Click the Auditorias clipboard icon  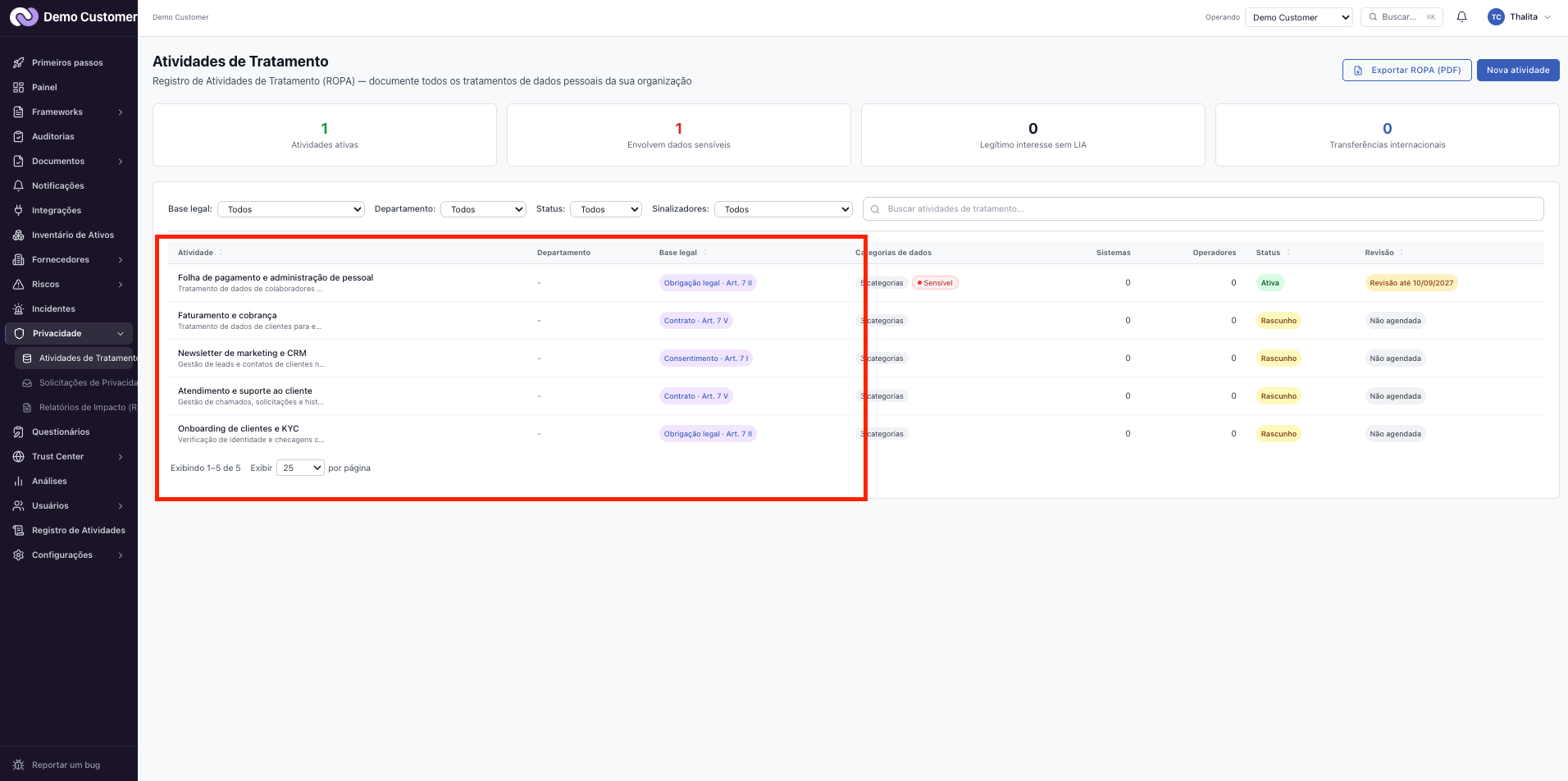click(18, 136)
